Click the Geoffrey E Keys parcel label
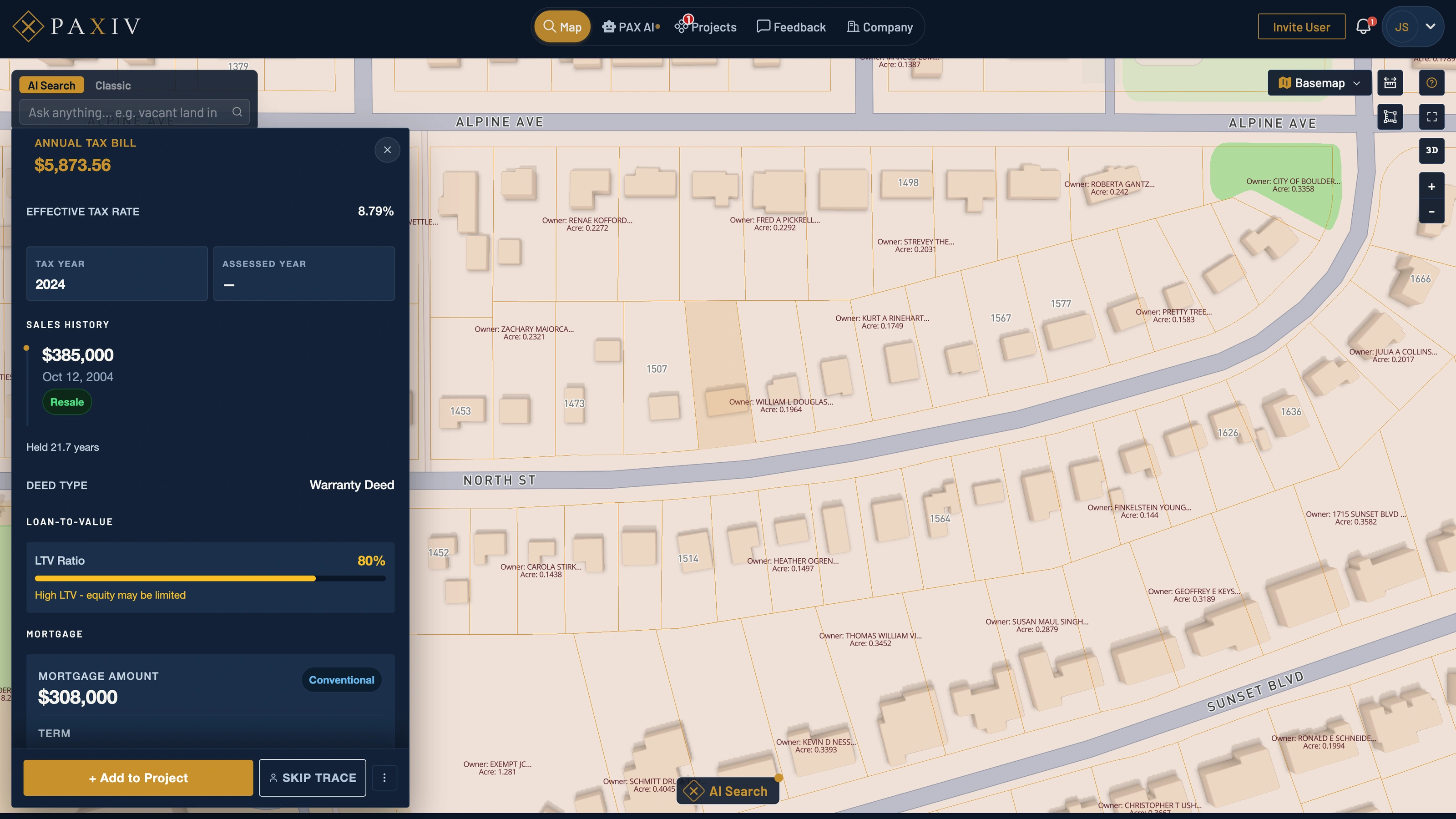Viewport: 1456px width, 819px height. pos(1194,595)
